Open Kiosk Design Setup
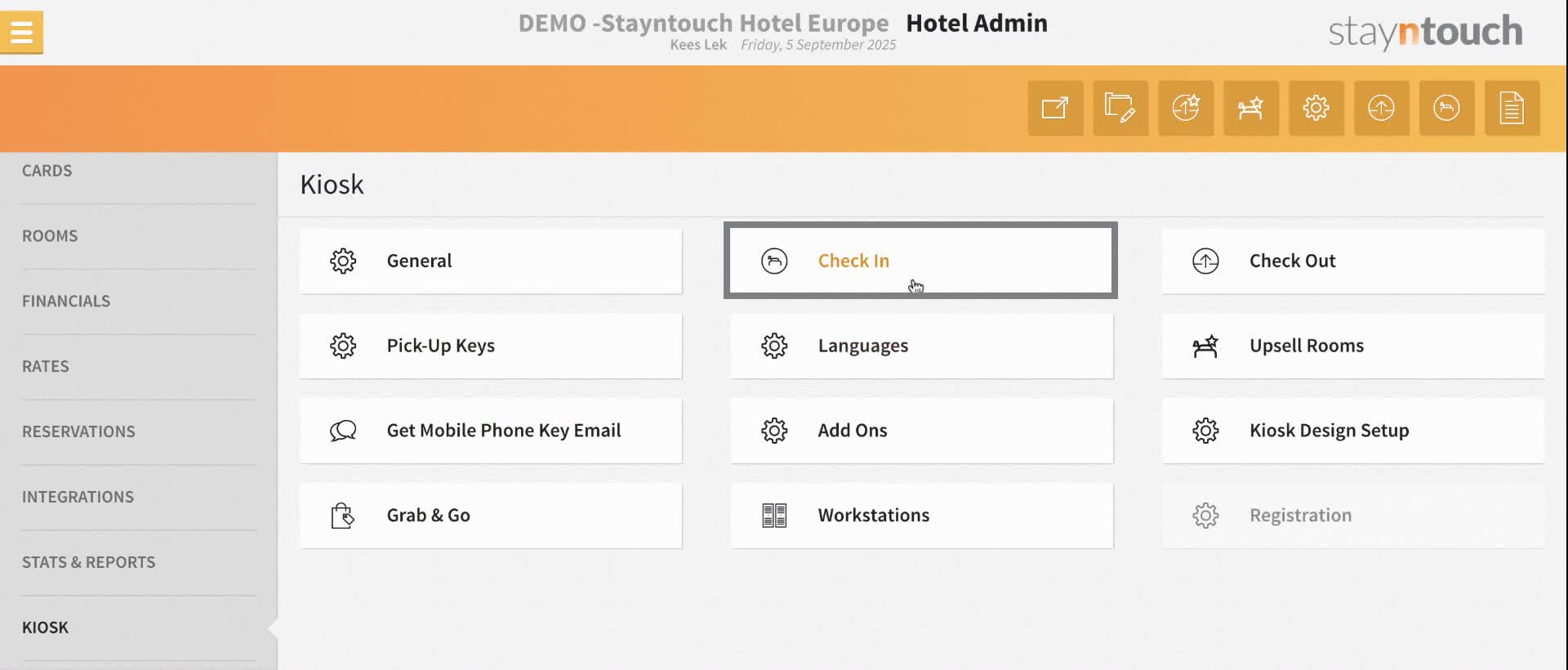The height and width of the screenshot is (670, 1568). coord(1353,431)
